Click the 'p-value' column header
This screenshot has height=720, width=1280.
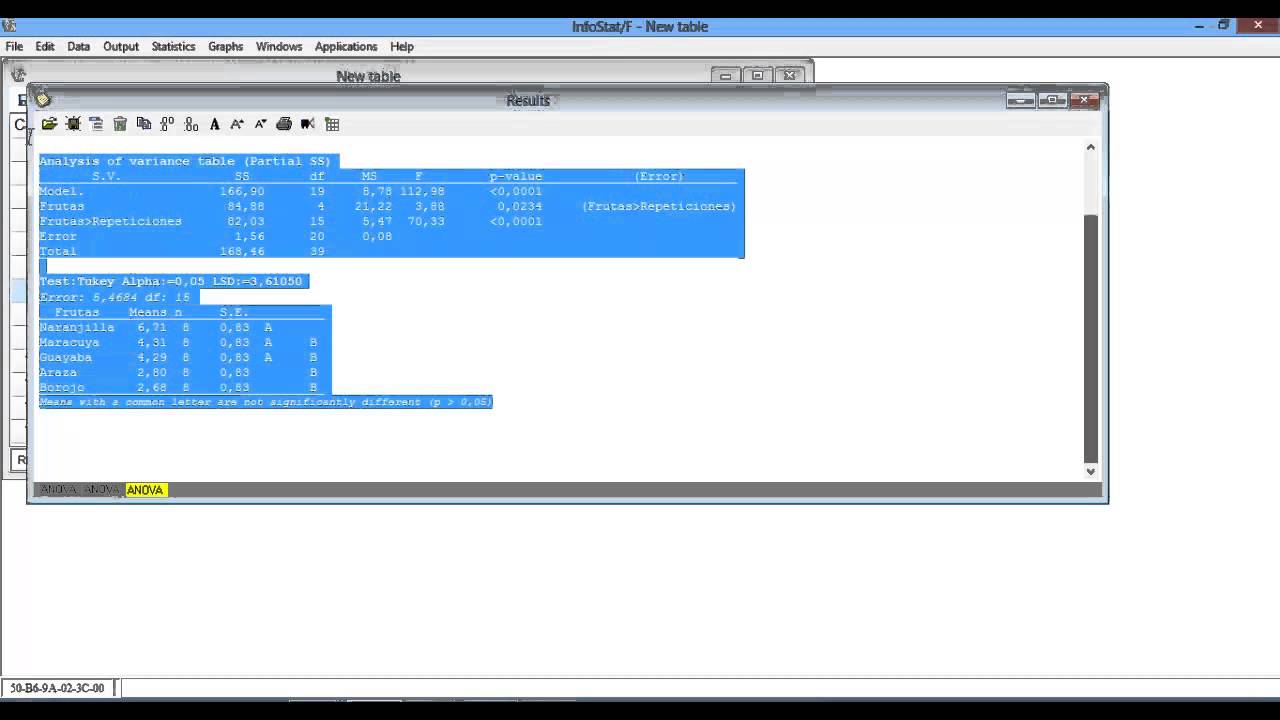(516, 176)
